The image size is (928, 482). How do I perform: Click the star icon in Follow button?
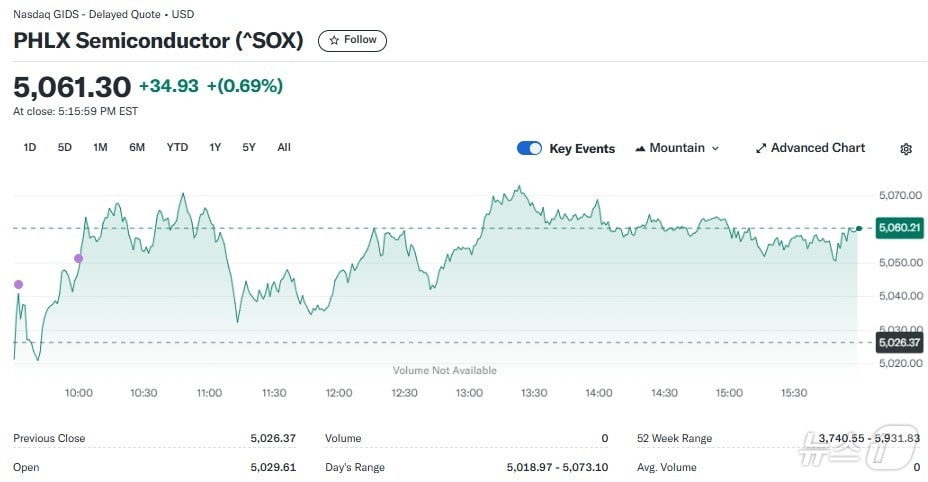click(x=334, y=40)
